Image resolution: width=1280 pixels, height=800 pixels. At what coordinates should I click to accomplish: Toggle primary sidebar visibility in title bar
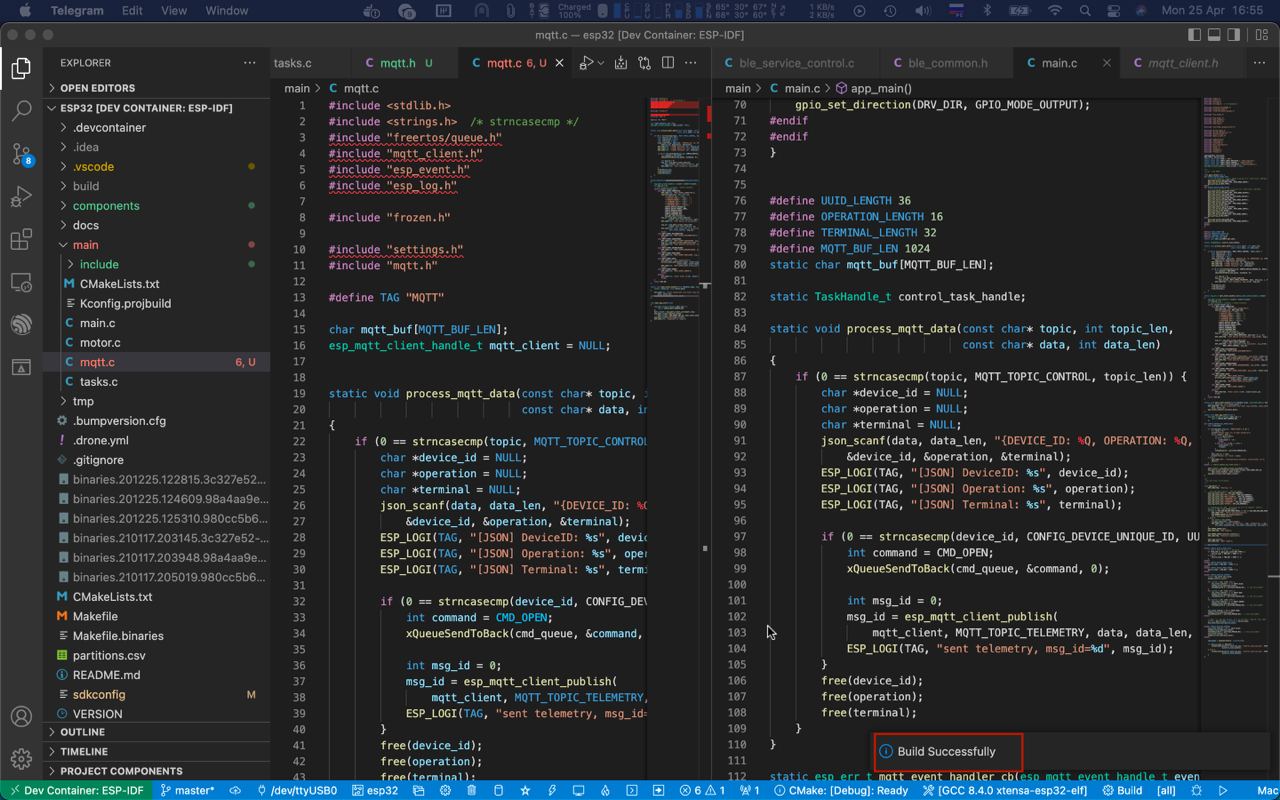(x=1194, y=34)
